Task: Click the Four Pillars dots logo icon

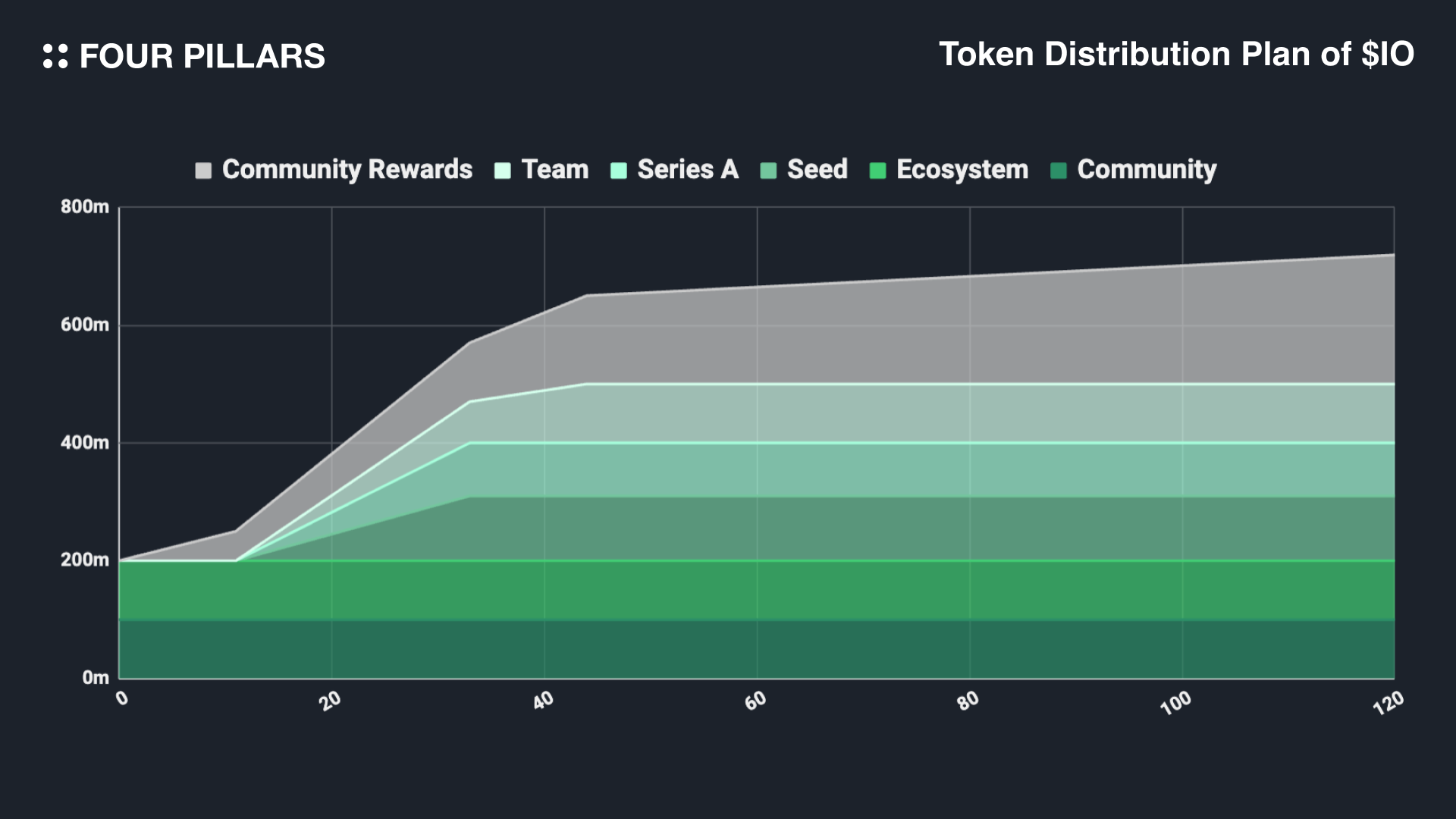Action: (x=55, y=56)
